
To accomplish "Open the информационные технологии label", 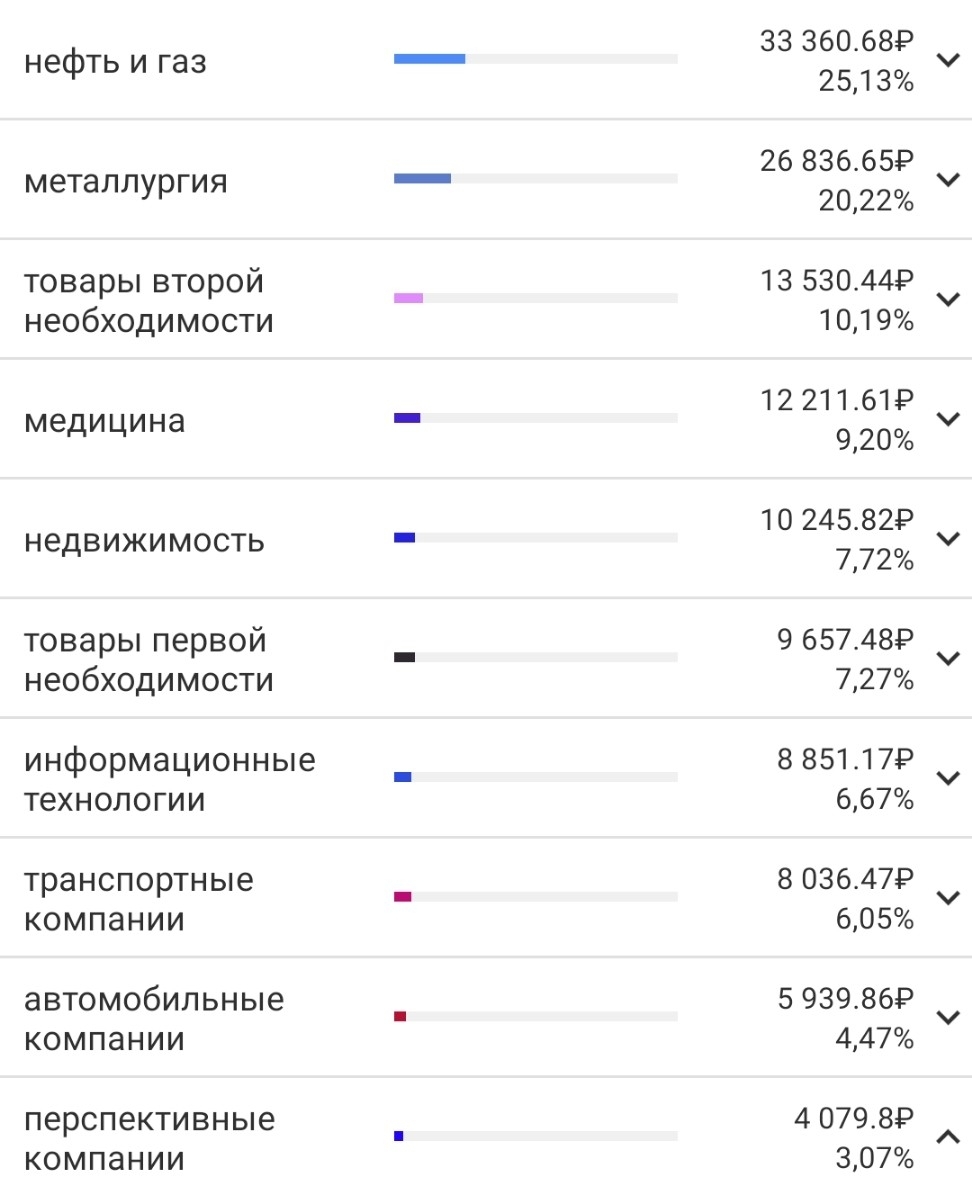I will tap(170, 779).
